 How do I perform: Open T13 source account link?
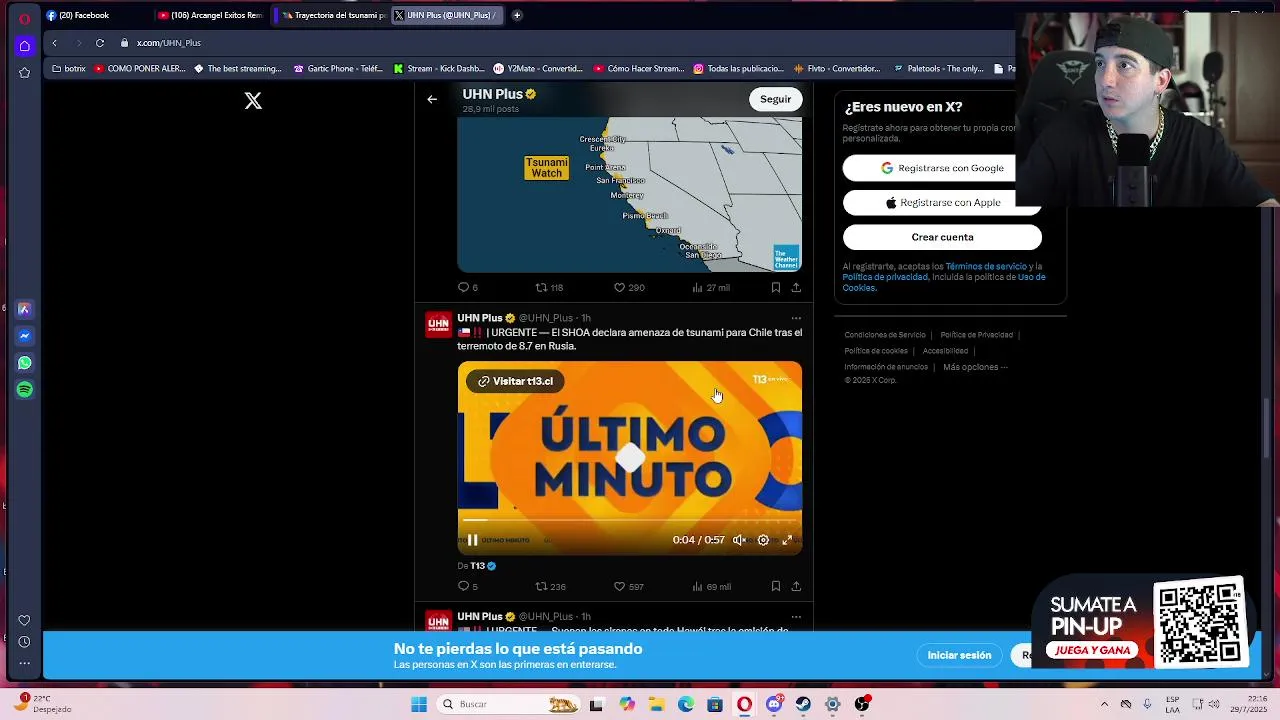483,566
